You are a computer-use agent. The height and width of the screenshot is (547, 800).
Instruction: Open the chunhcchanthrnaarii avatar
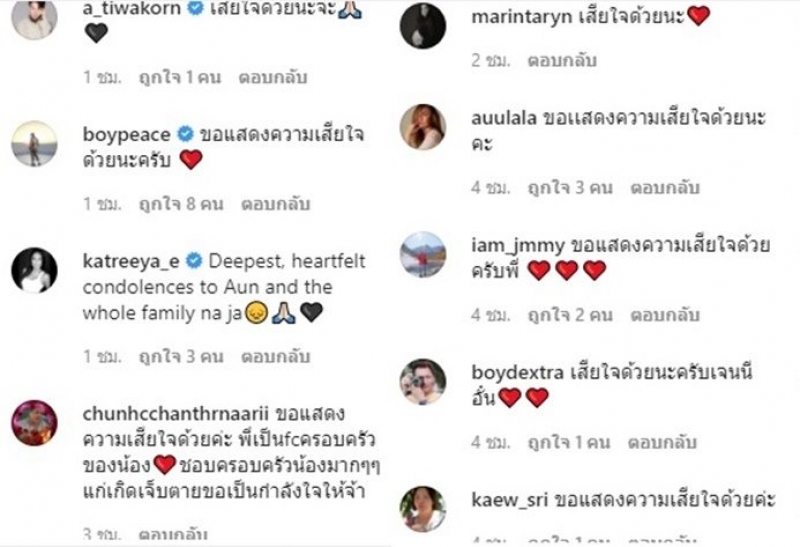pyautogui.click(x=34, y=423)
